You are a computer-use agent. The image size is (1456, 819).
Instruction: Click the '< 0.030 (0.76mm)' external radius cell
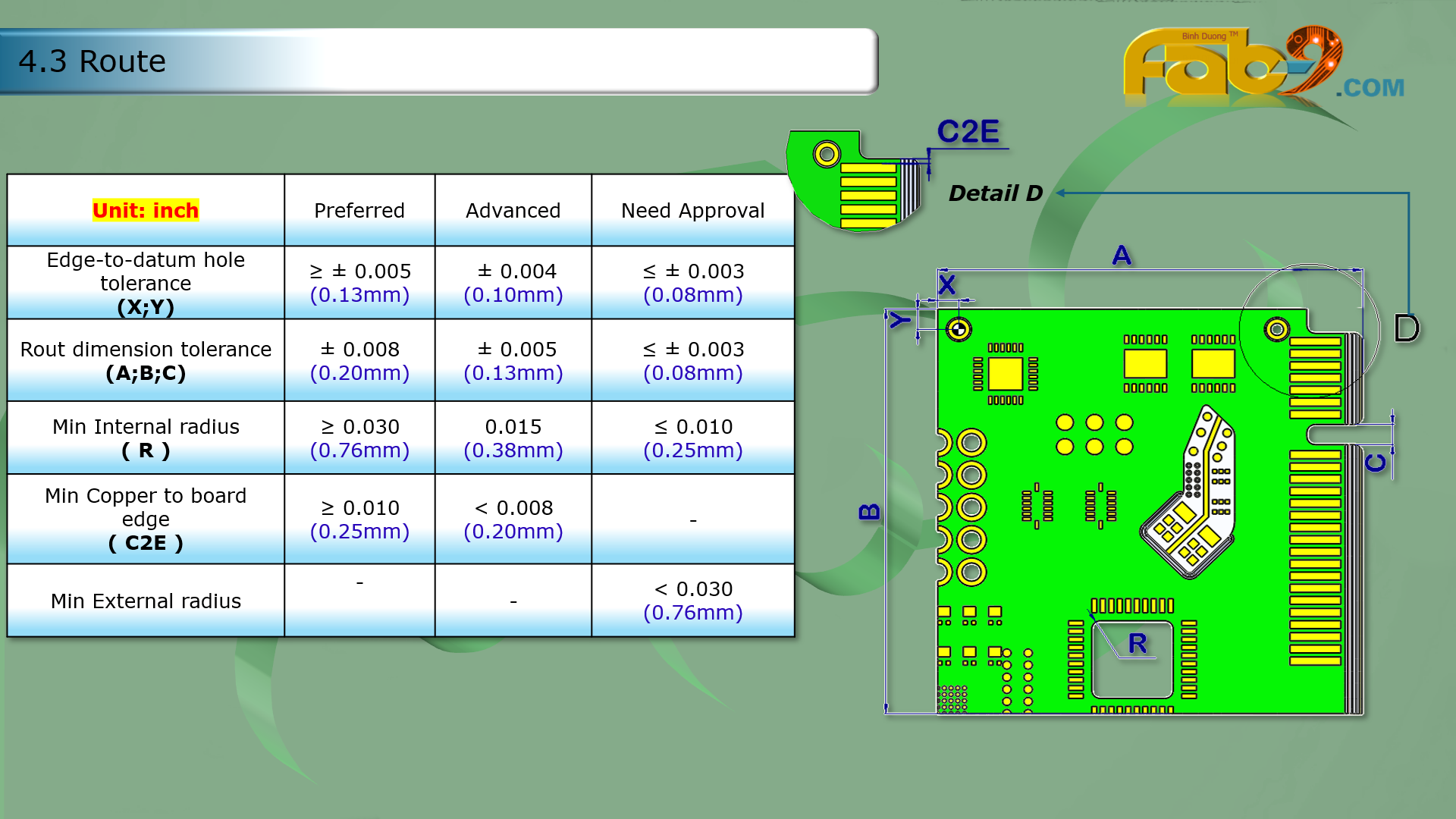(692, 601)
